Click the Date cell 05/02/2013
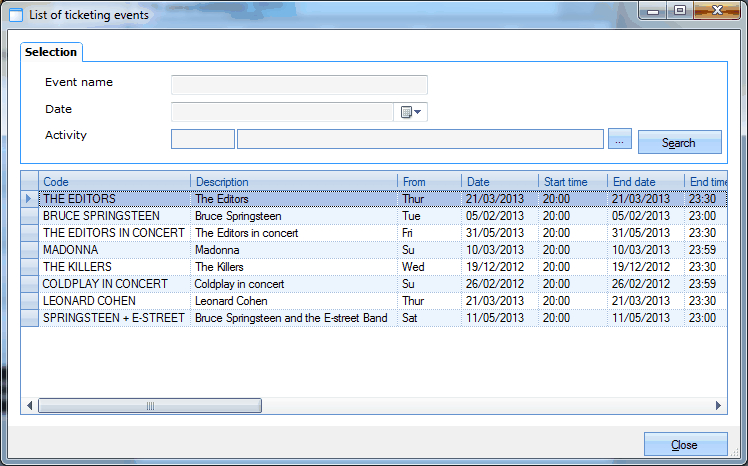Image resolution: width=748 pixels, height=466 pixels. [500, 216]
